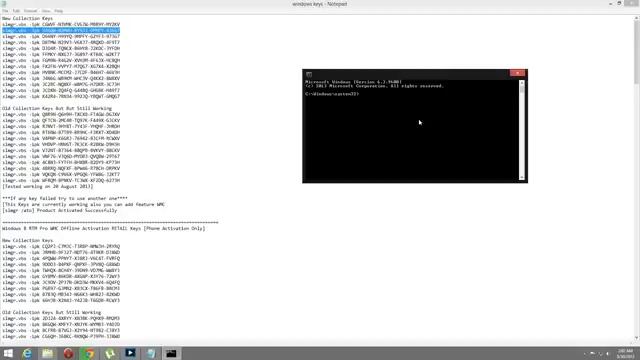This screenshot has width=640, height=360.
Task: Click the Command Prompt title bar
Action: 408,74
